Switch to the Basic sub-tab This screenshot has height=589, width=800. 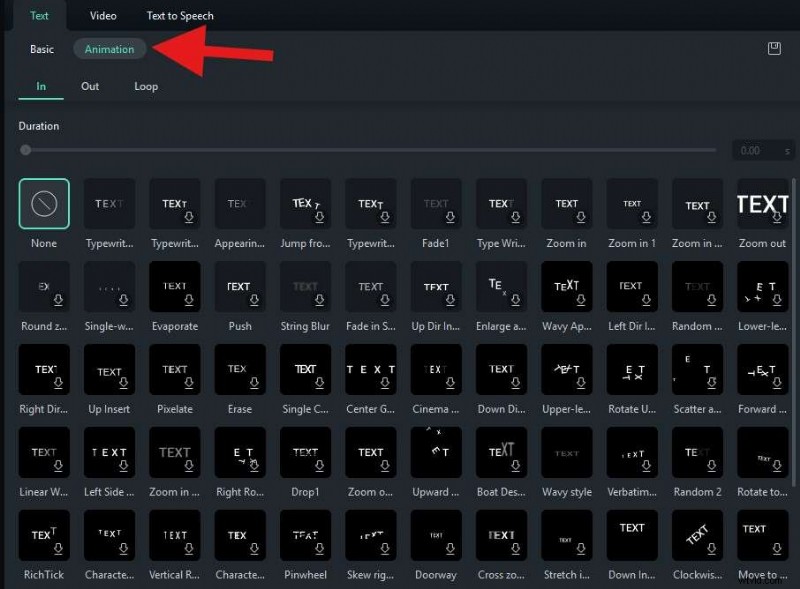(41, 48)
